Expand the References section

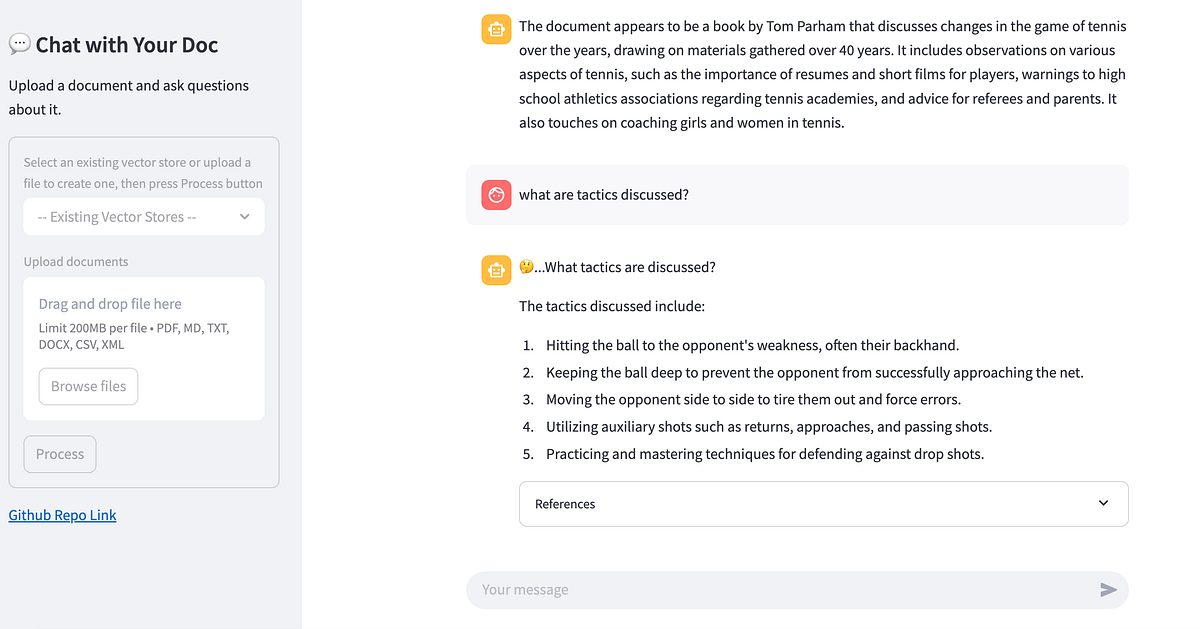(x=823, y=503)
